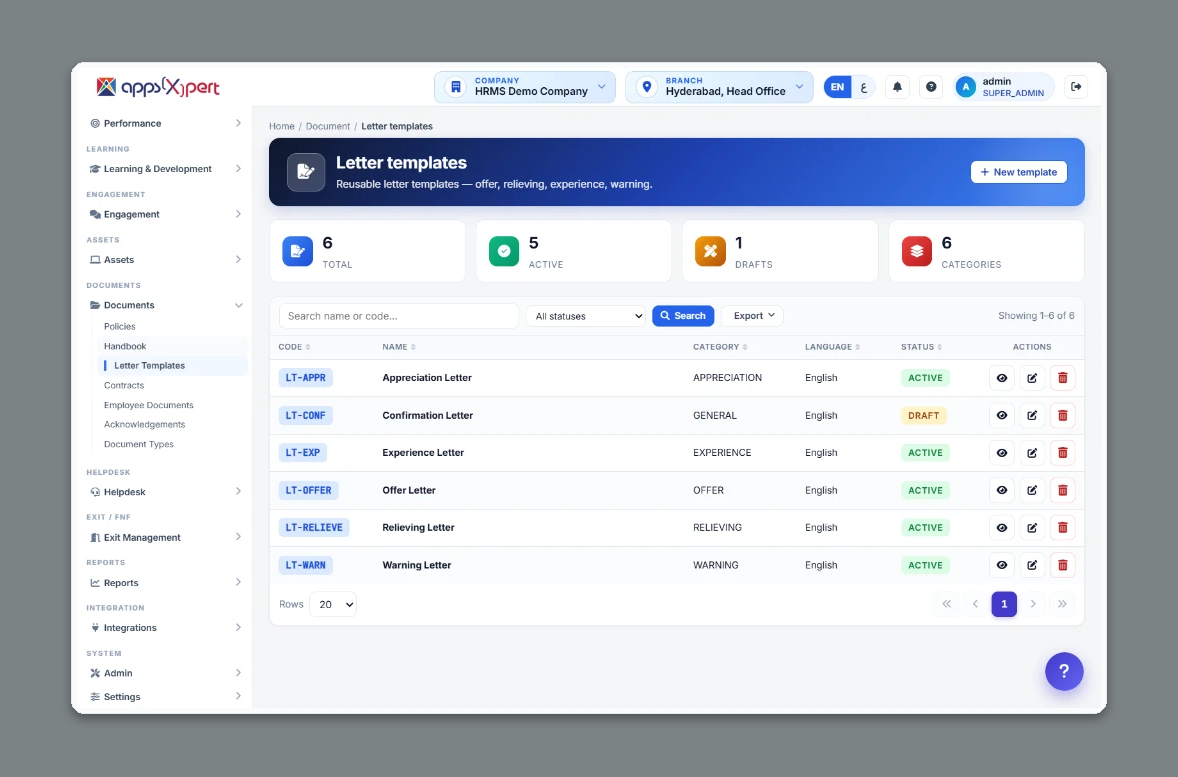Open the Branch selector dropdown

(x=719, y=87)
